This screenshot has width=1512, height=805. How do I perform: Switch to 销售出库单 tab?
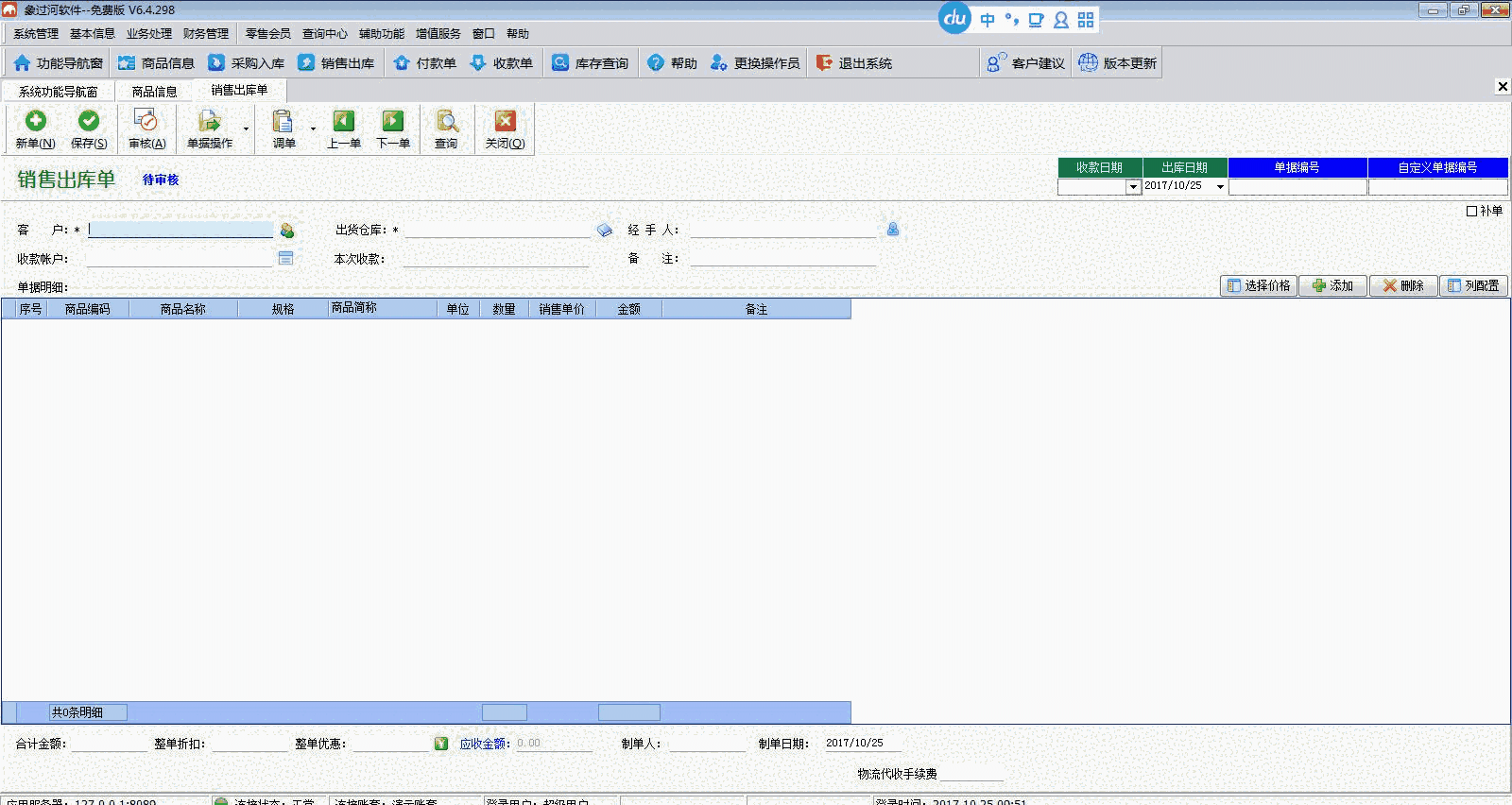[240, 91]
